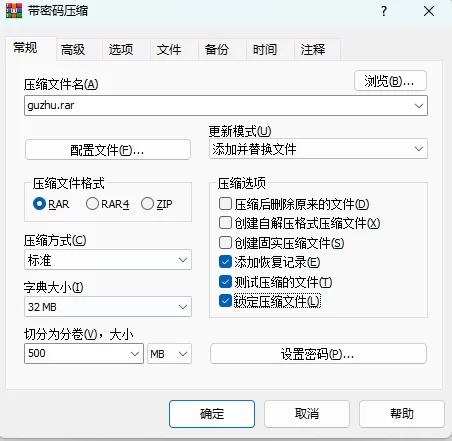Click the WinRAR icon in the title bar
The height and width of the screenshot is (441, 452).
(x=14, y=11)
